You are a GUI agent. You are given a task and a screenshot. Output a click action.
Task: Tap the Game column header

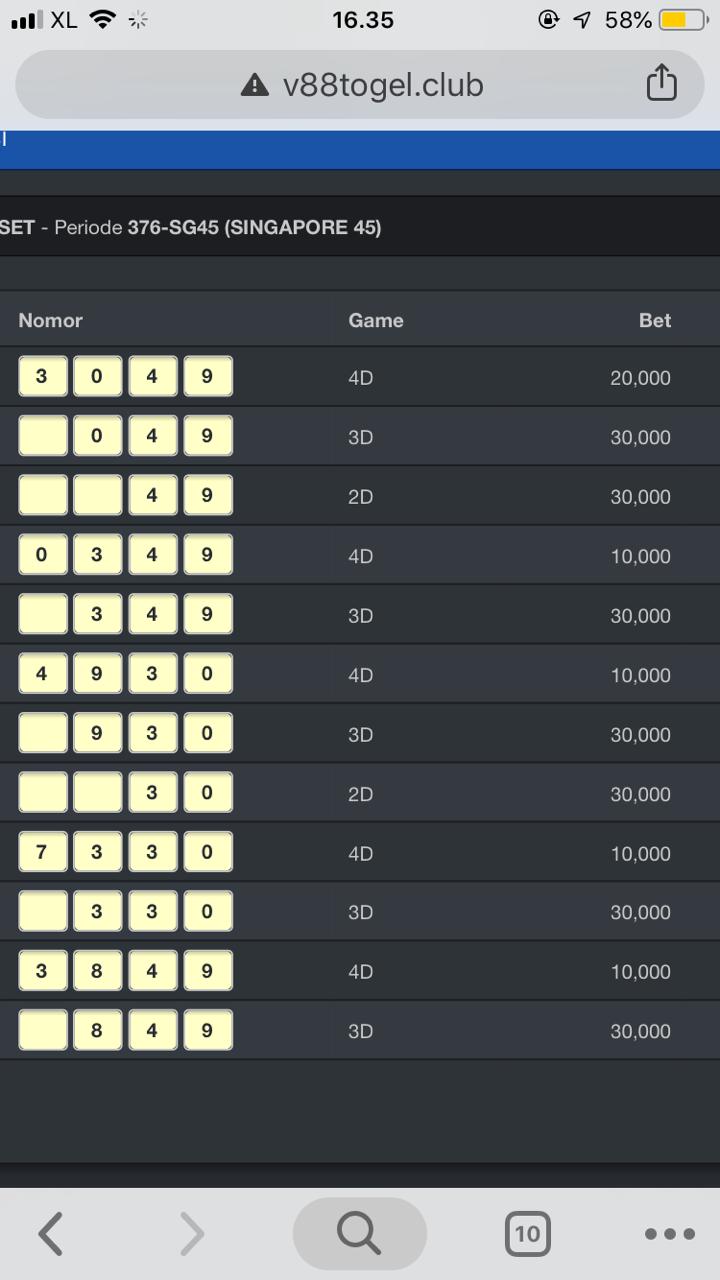(x=375, y=320)
